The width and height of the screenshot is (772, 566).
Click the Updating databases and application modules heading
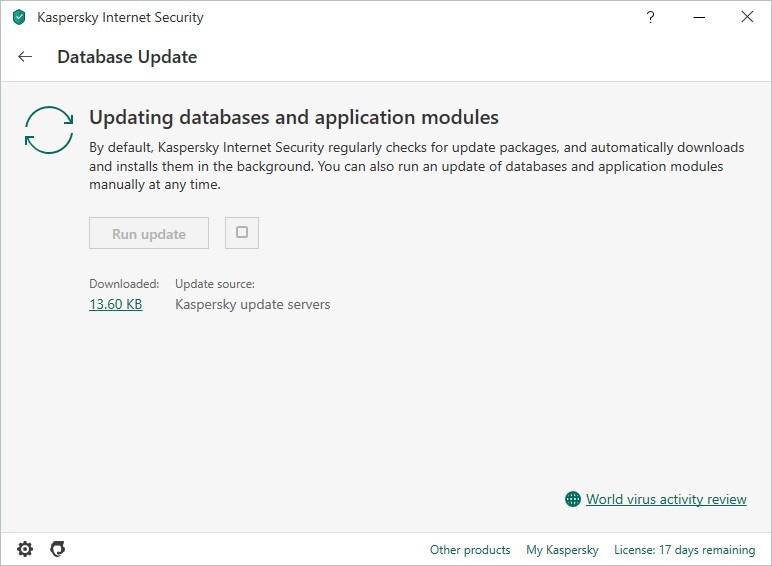tap(294, 118)
